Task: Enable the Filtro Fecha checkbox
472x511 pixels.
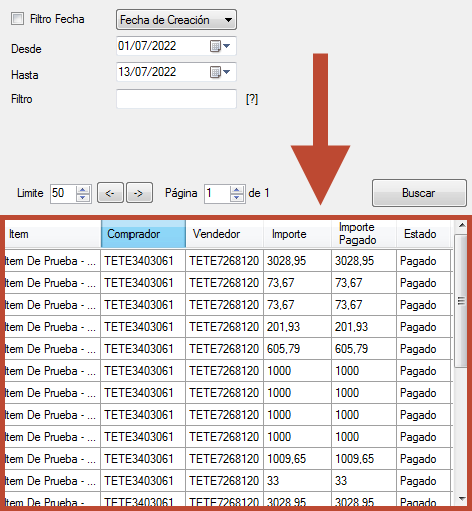Action: (17, 19)
